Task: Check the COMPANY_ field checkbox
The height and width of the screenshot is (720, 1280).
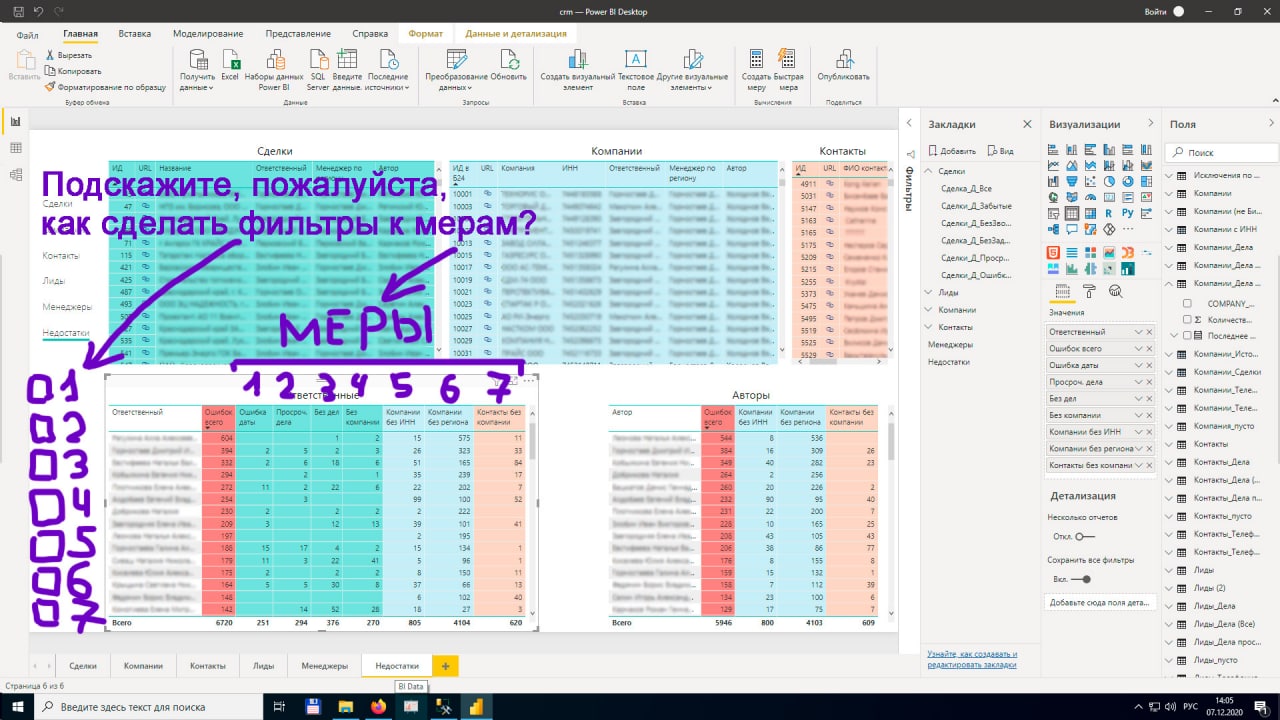Action: [x=1187, y=303]
